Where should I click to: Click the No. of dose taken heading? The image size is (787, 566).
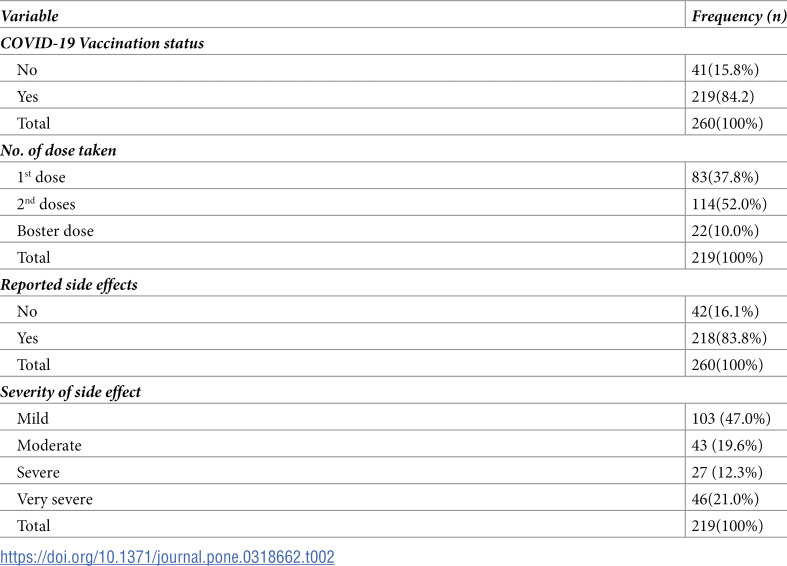coord(58,151)
